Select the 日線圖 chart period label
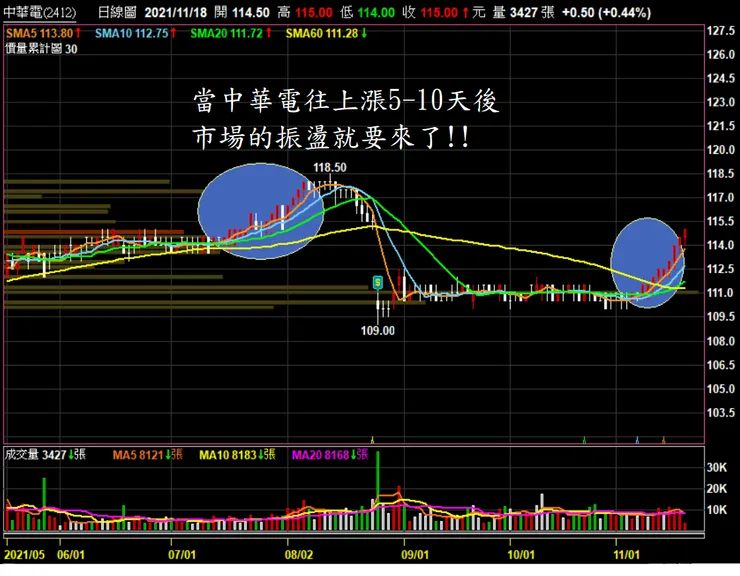Screen dimensions: 740x576 (117, 12)
